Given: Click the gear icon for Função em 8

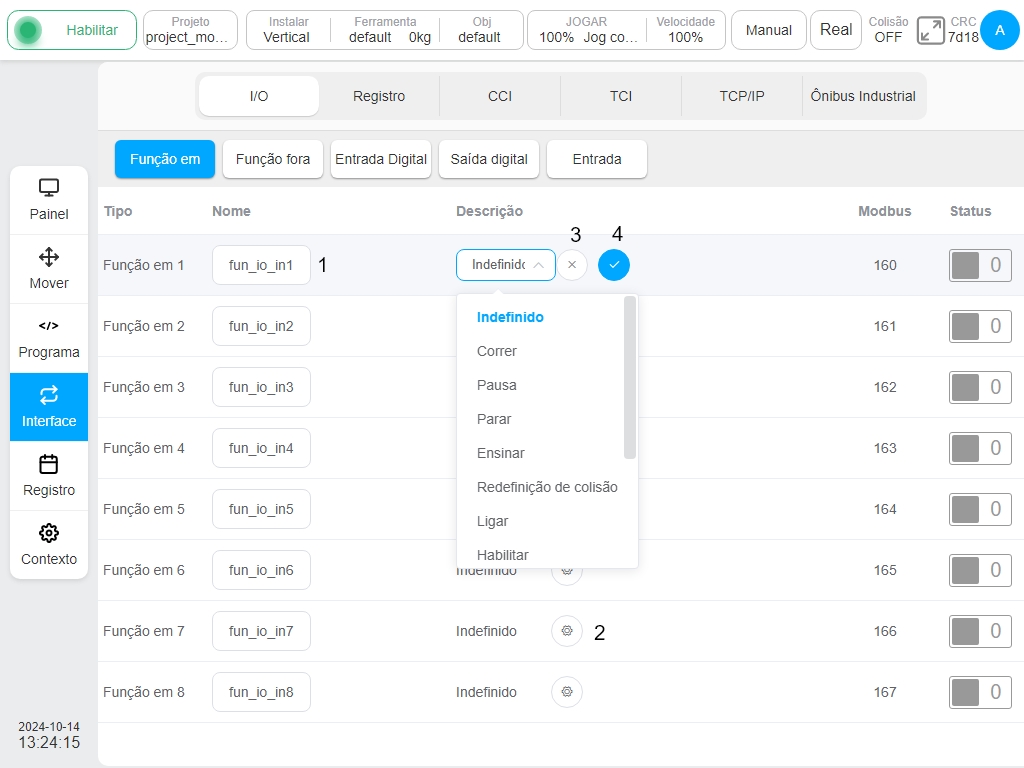Looking at the screenshot, I should click(567, 692).
